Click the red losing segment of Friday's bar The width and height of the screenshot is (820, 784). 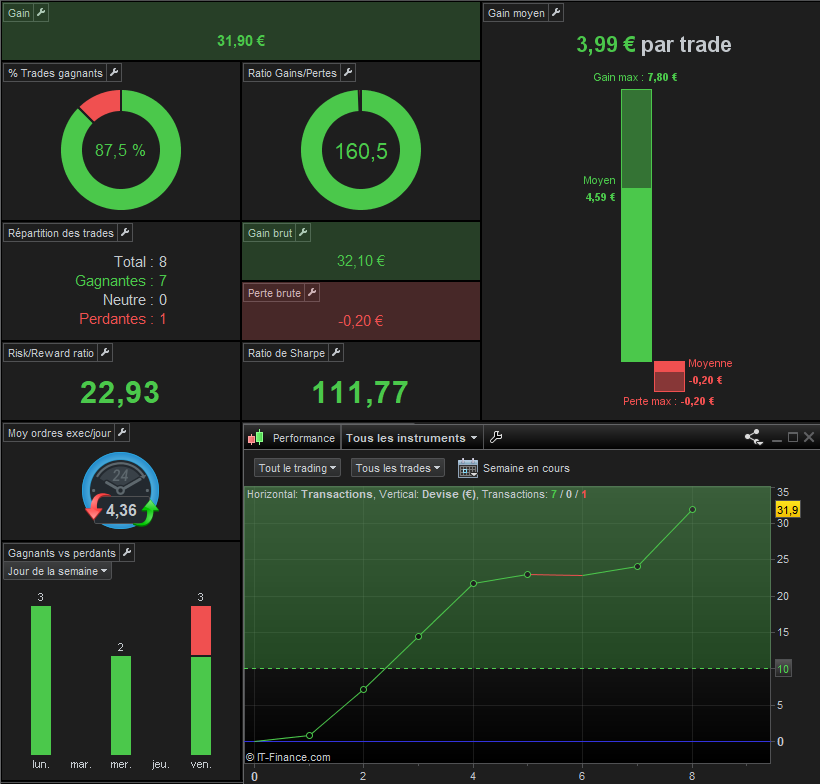[x=201, y=631]
